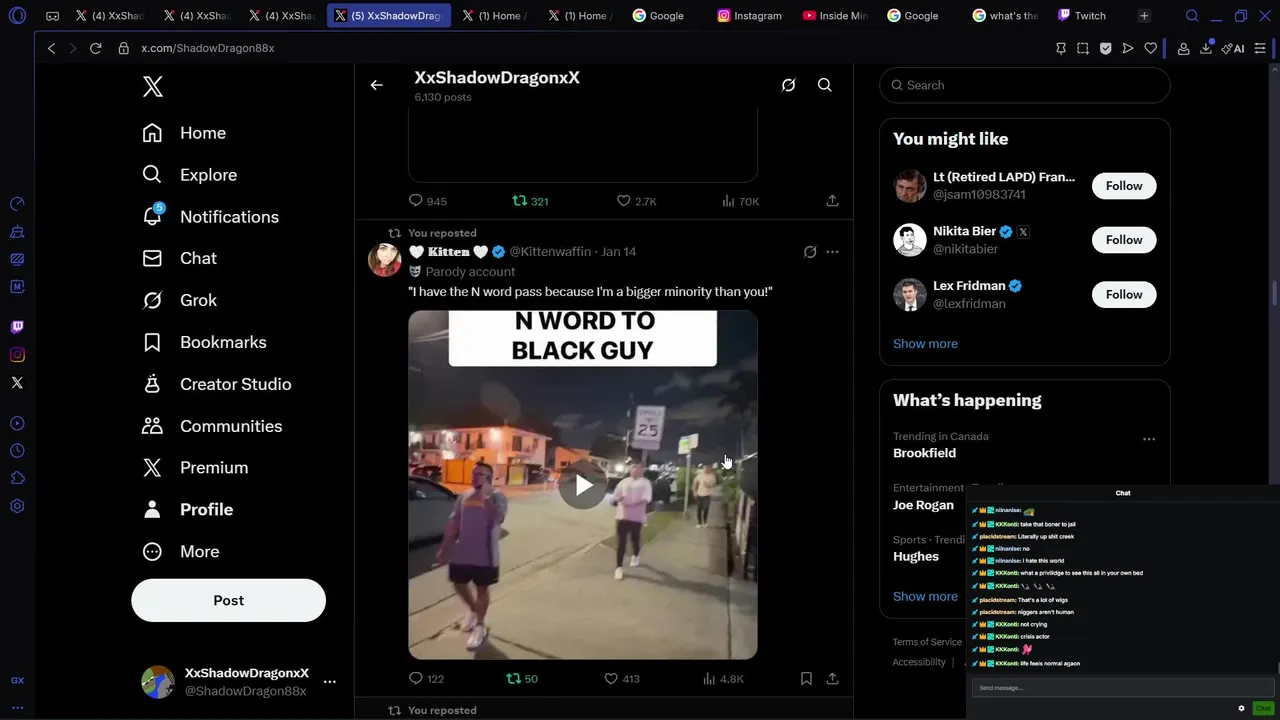
Task: View analytics showing 4.8K views
Action: click(723, 679)
